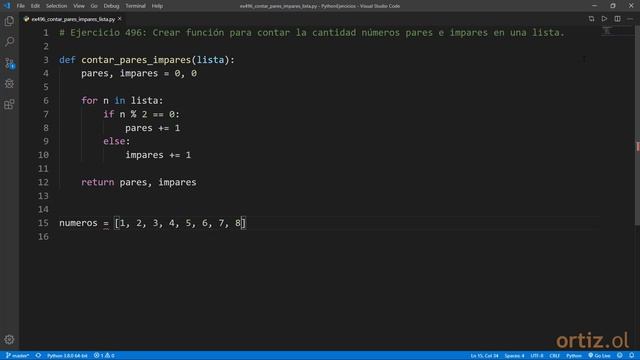Run the Python file with play icon
The image size is (640, 360).
point(604,19)
